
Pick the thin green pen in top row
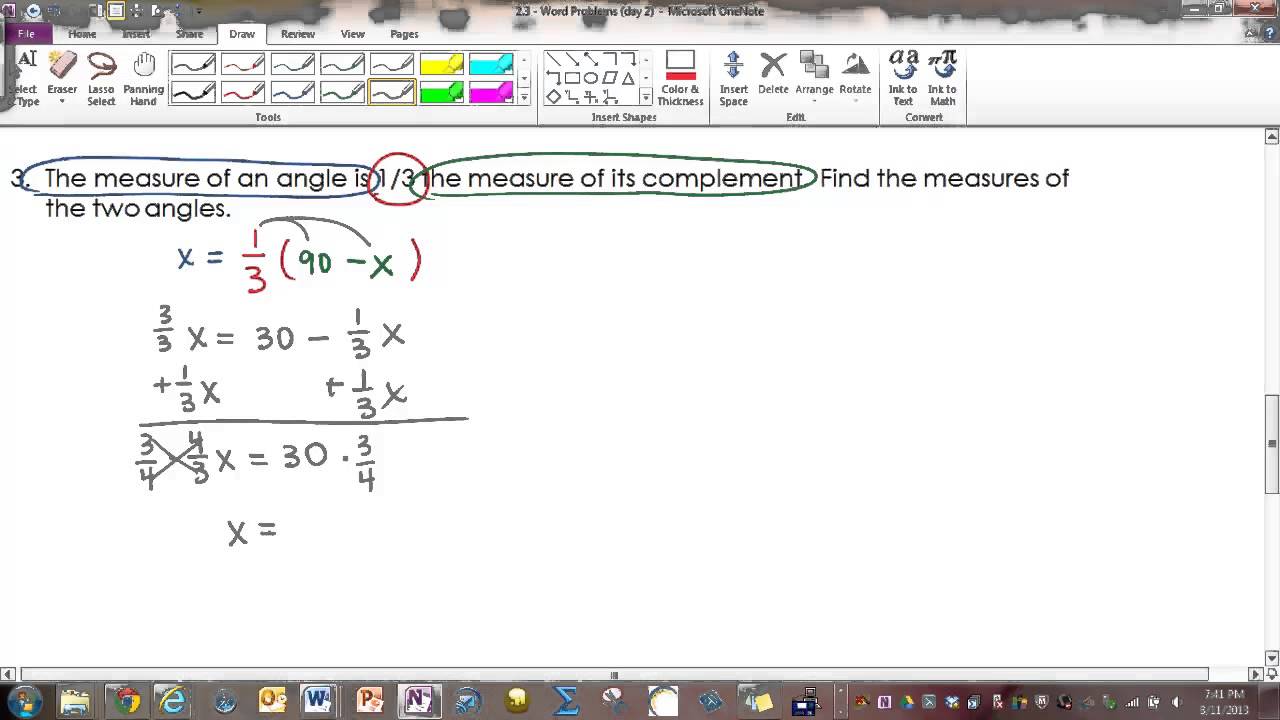[x=342, y=65]
